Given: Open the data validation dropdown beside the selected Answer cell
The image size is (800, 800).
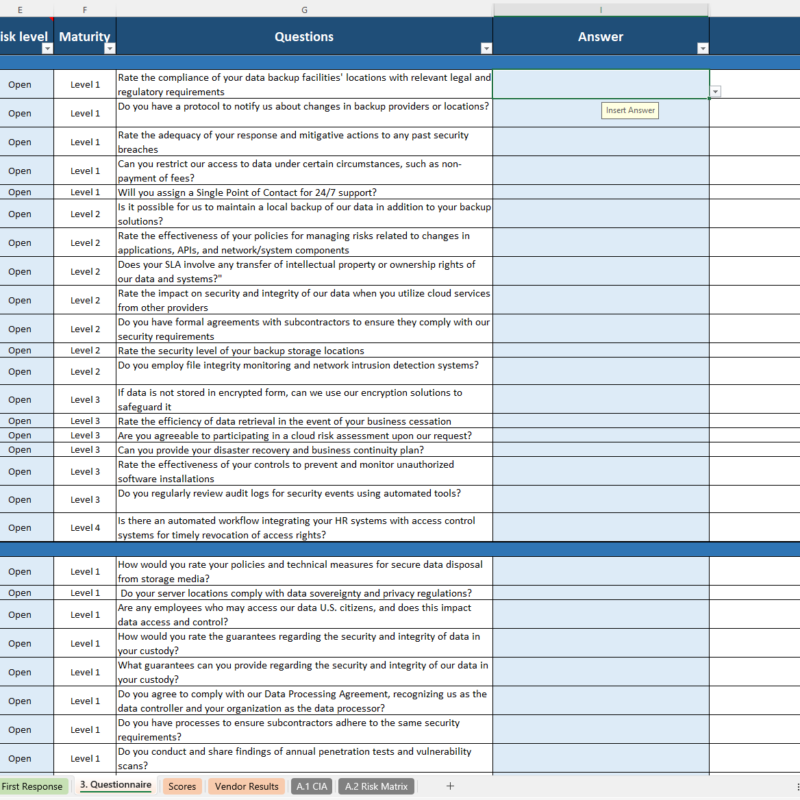Looking at the screenshot, I should [x=715, y=91].
